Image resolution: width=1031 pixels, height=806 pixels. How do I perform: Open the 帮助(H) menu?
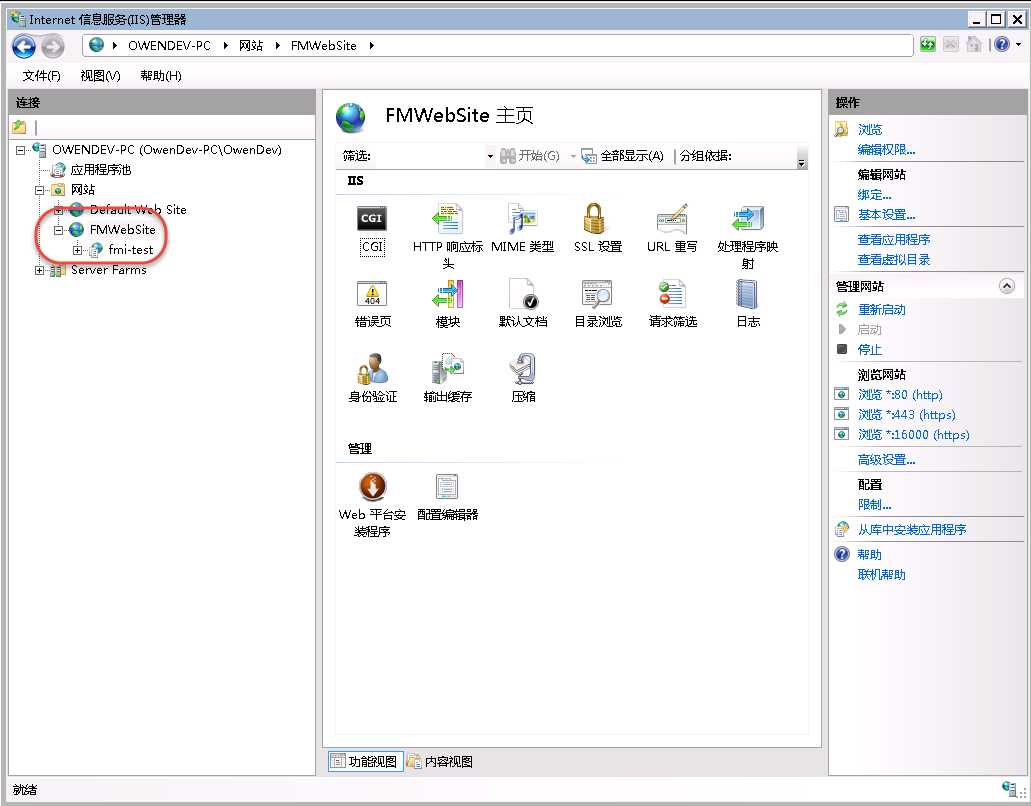160,76
